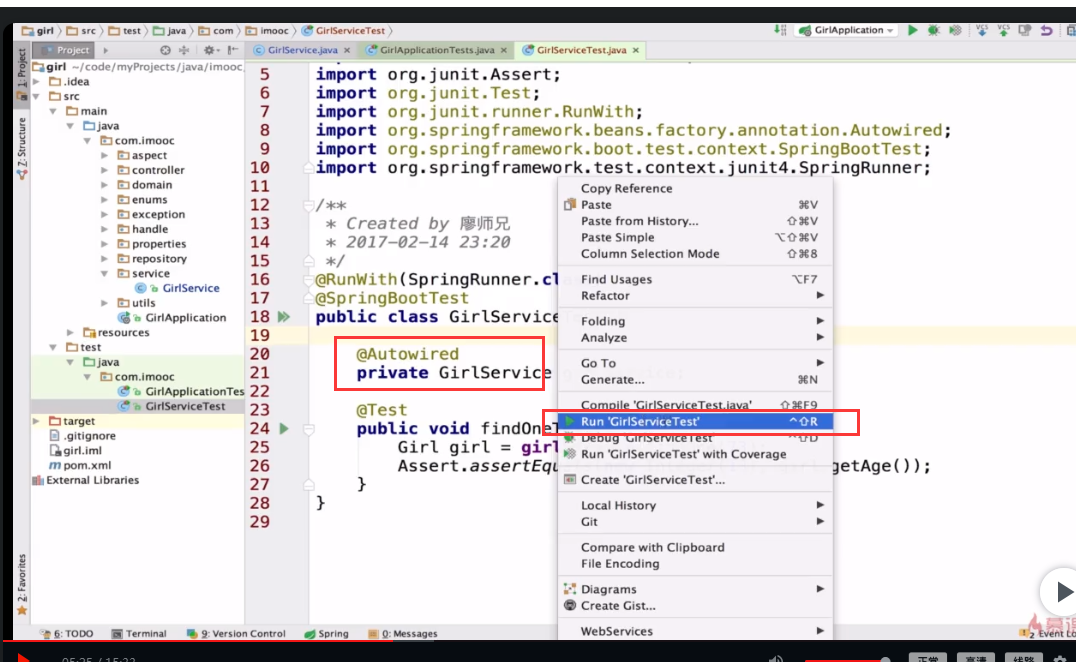Image resolution: width=1076 pixels, height=662 pixels.
Task: Switch to GirlService.java editor tab
Action: coord(302,50)
